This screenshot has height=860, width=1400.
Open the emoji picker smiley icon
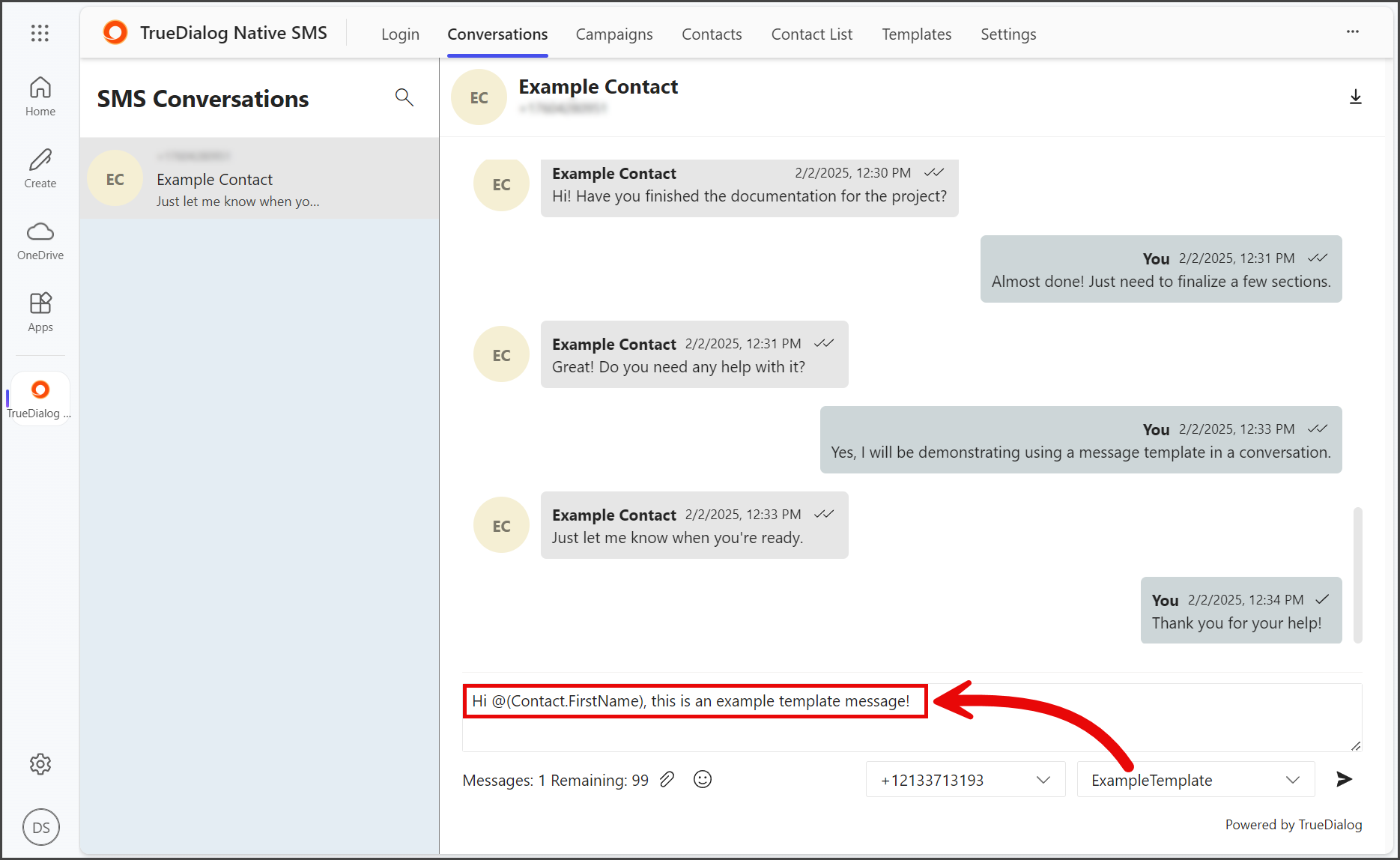[703, 780]
